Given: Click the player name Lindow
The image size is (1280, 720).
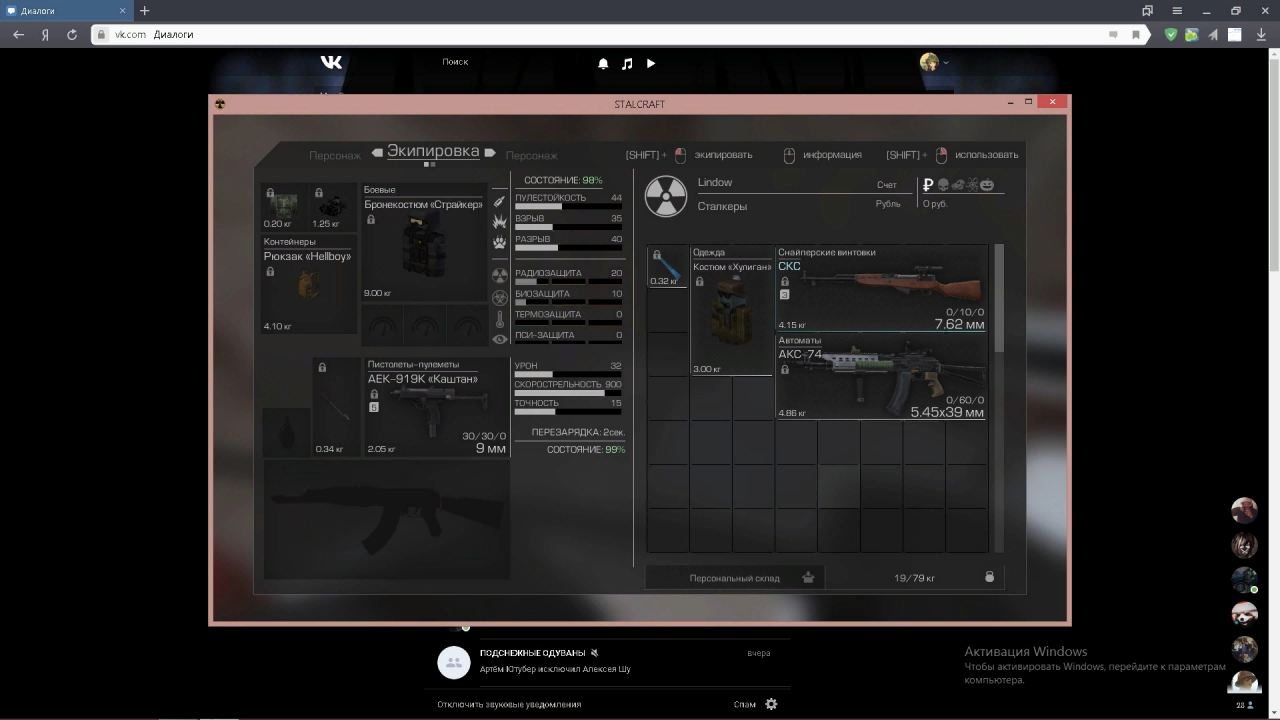Looking at the screenshot, I should pyautogui.click(x=715, y=183).
